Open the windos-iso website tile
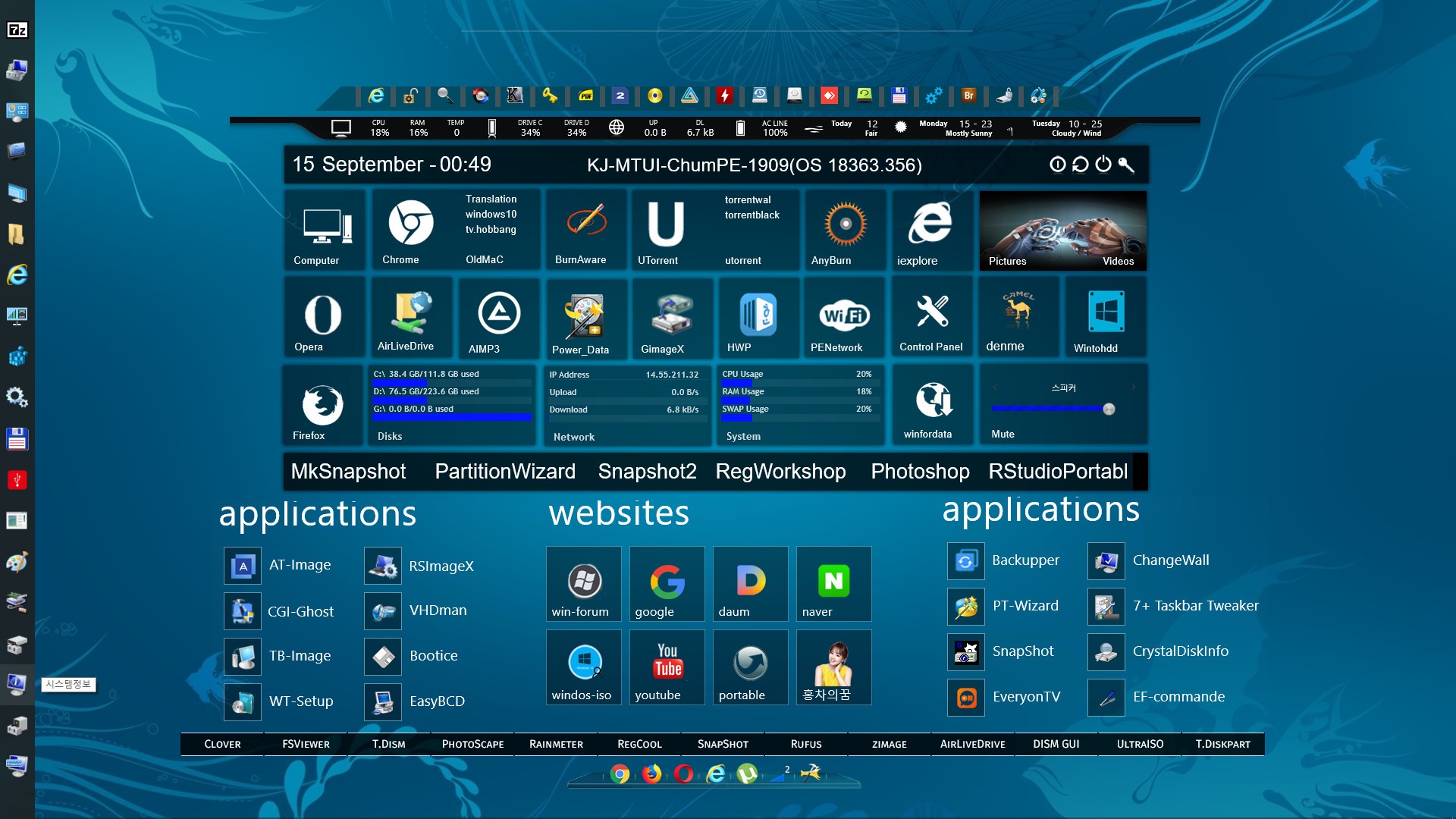The image size is (1456, 819). click(583, 667)
